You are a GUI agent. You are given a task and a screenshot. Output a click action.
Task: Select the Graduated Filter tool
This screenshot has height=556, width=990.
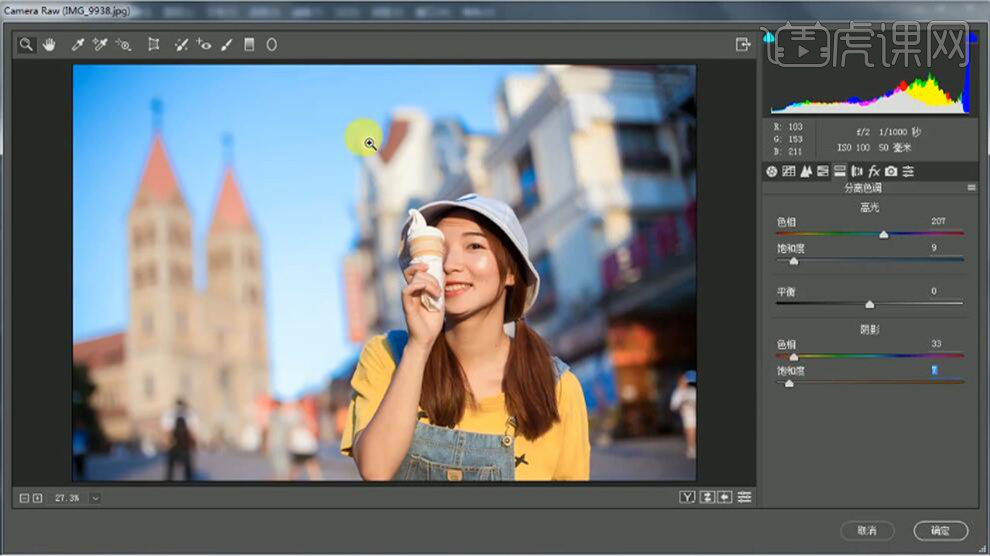click(x=249, y=45)
